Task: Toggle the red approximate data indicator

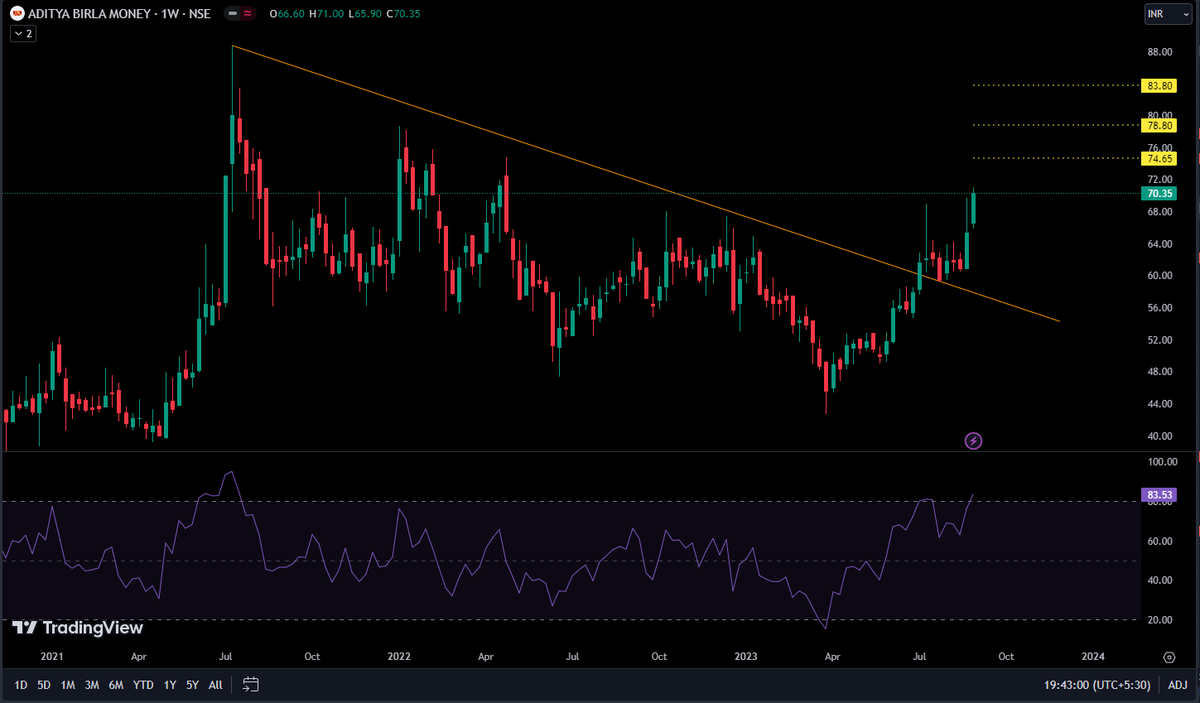Action: tap(248, 14)
